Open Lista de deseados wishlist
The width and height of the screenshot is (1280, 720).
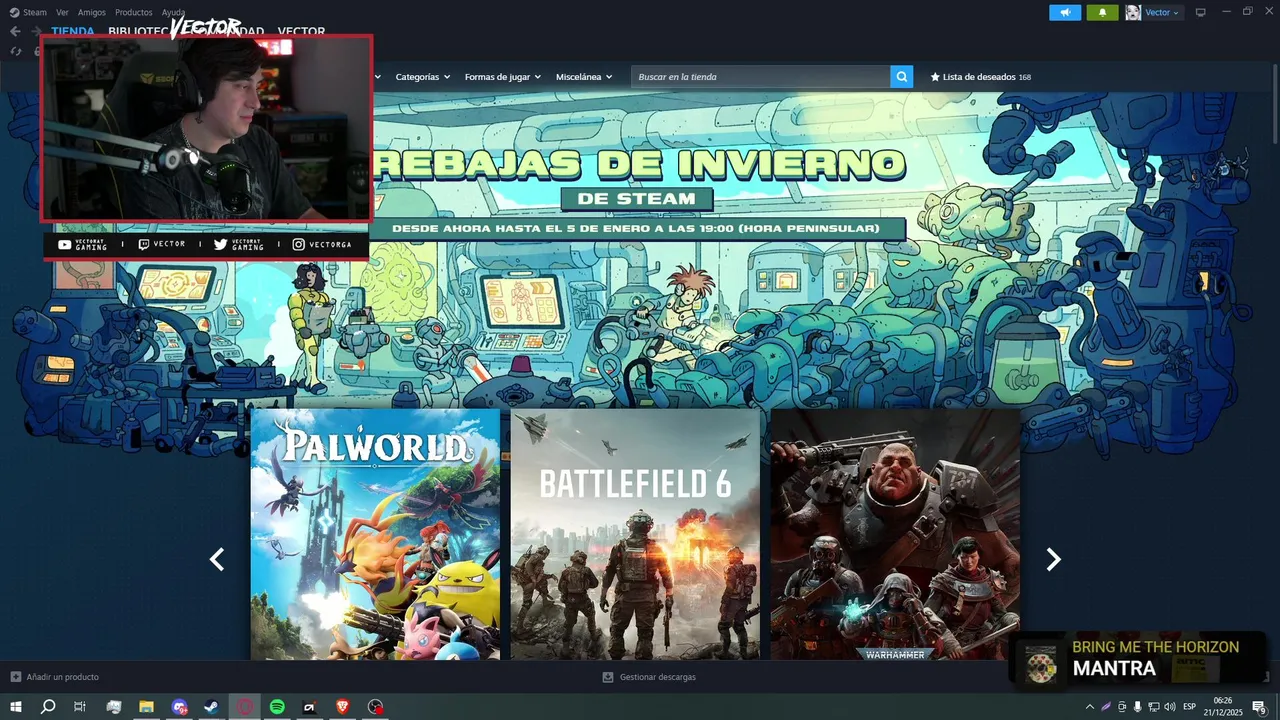pyautogui.click(x=980, y=77)
